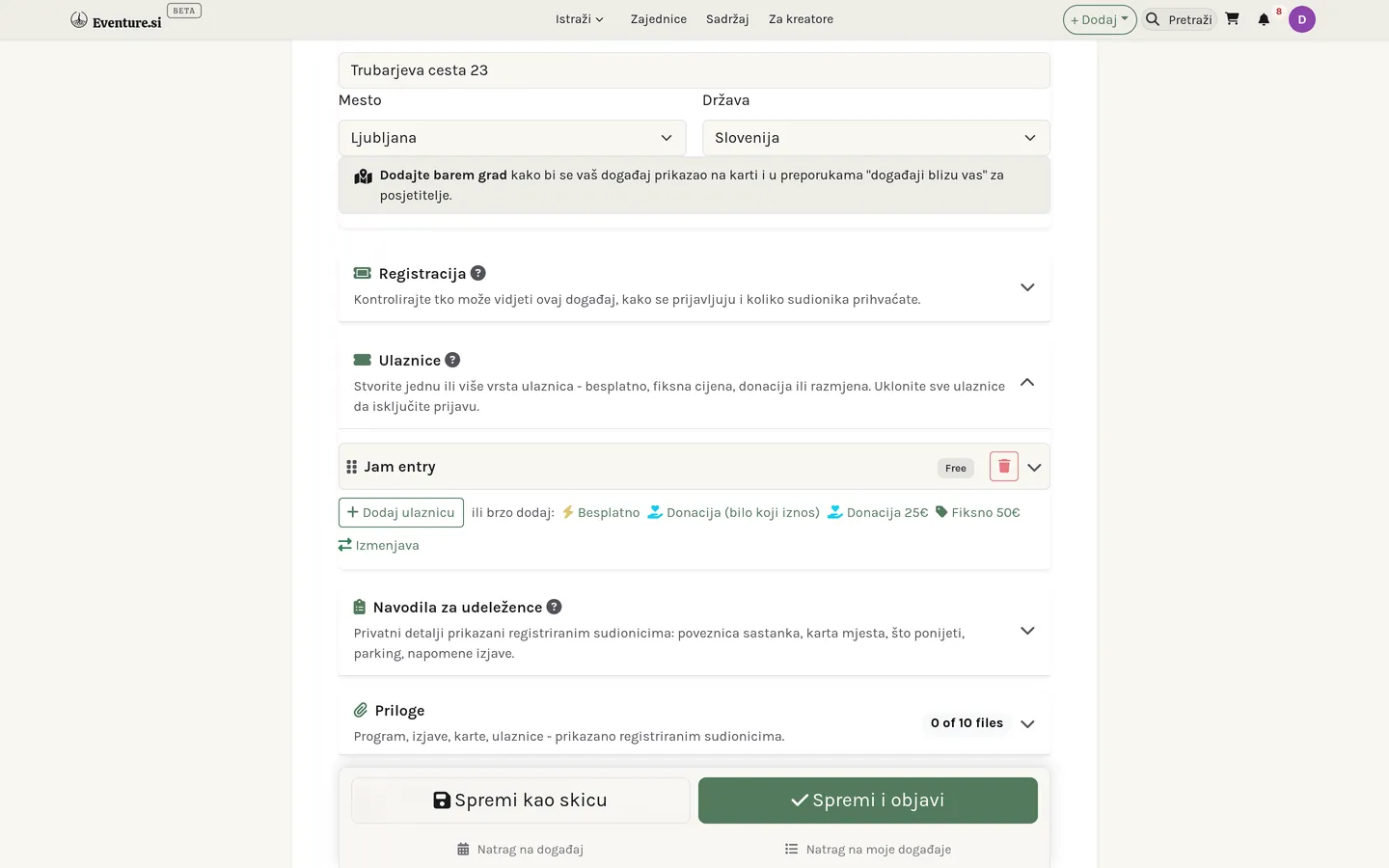Click Dodaj ulaznicu button
1389x868 pixels.
(x=401, y=512)
